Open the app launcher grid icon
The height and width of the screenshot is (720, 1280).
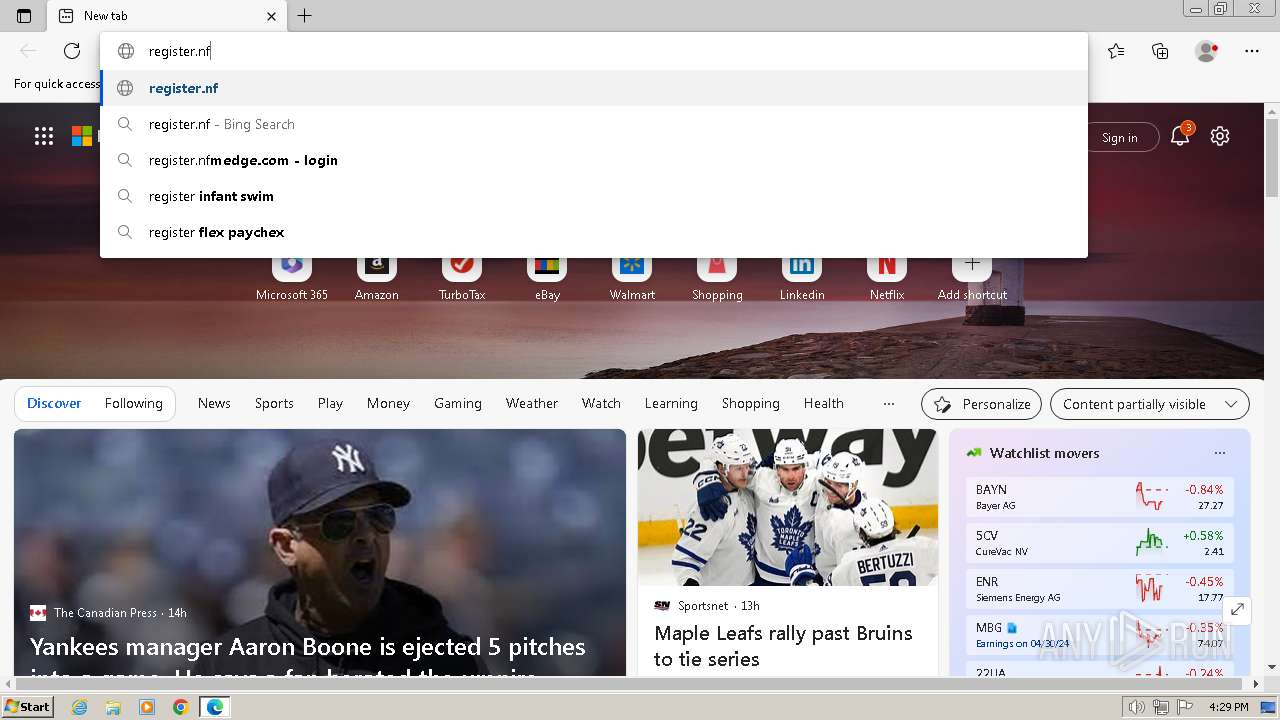click(x=44, y=136)
